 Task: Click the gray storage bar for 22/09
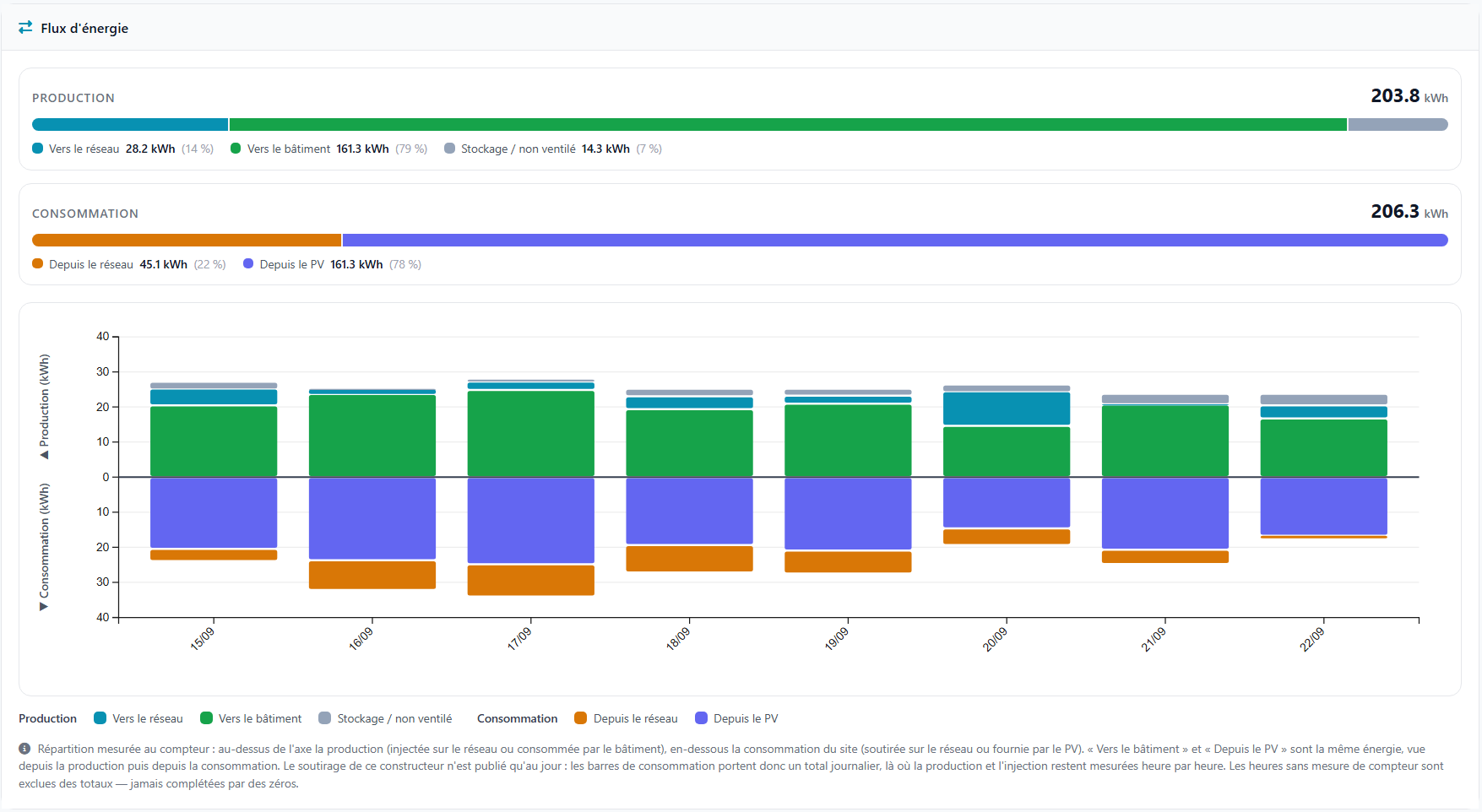(1324, 399)
